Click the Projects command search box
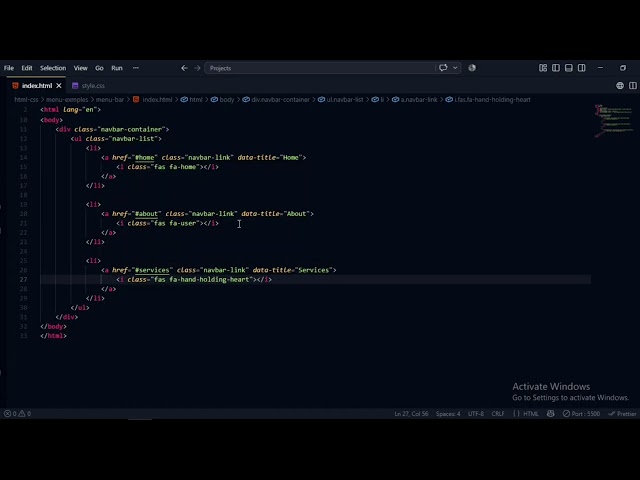 pos(320,68)
